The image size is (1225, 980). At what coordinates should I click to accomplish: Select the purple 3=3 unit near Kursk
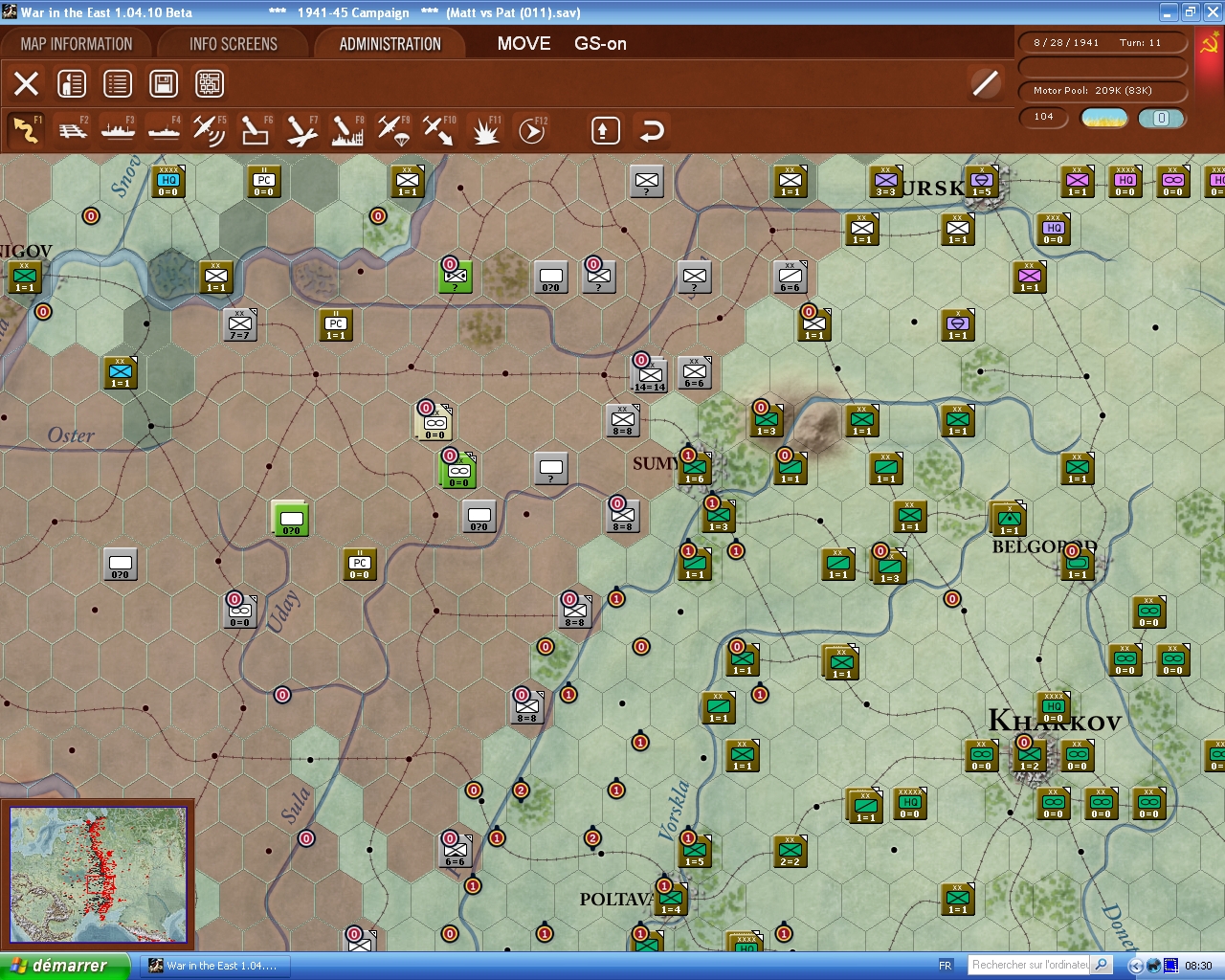coord(886,181)
